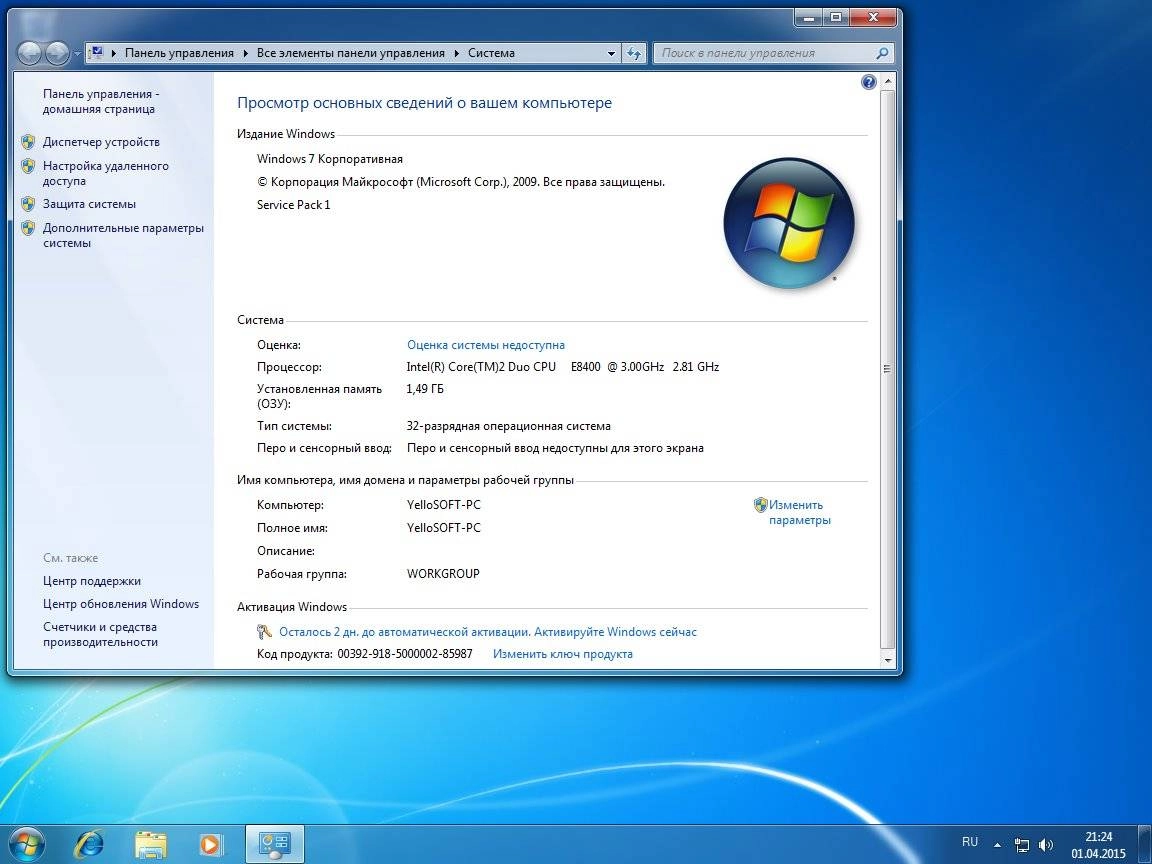1152x864 pixels.
Task: Click the Control Panel icon in address bar
Action: pos(96,53)
